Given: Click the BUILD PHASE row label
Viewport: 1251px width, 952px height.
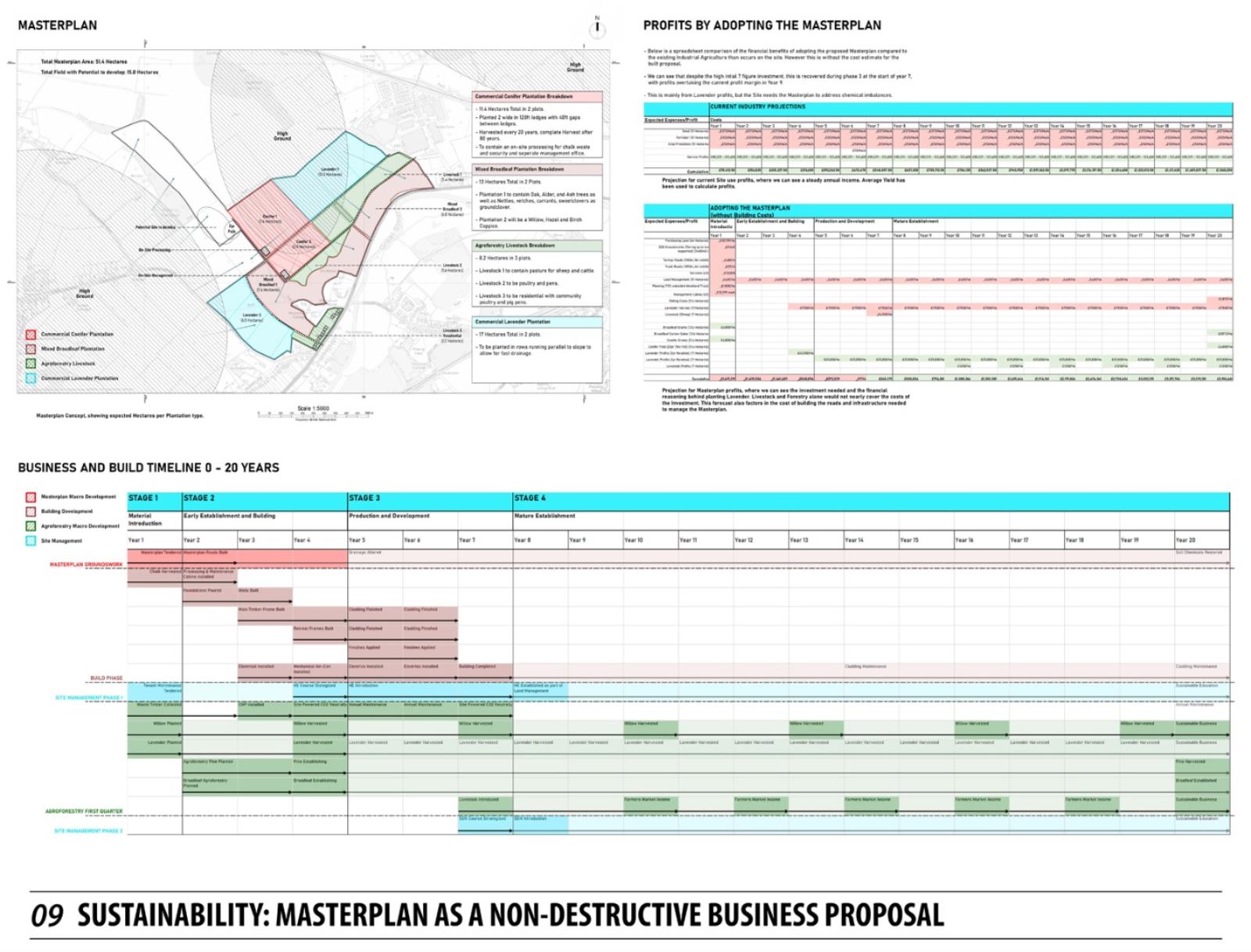Looking at the screenshot, I should coord(106,678).
